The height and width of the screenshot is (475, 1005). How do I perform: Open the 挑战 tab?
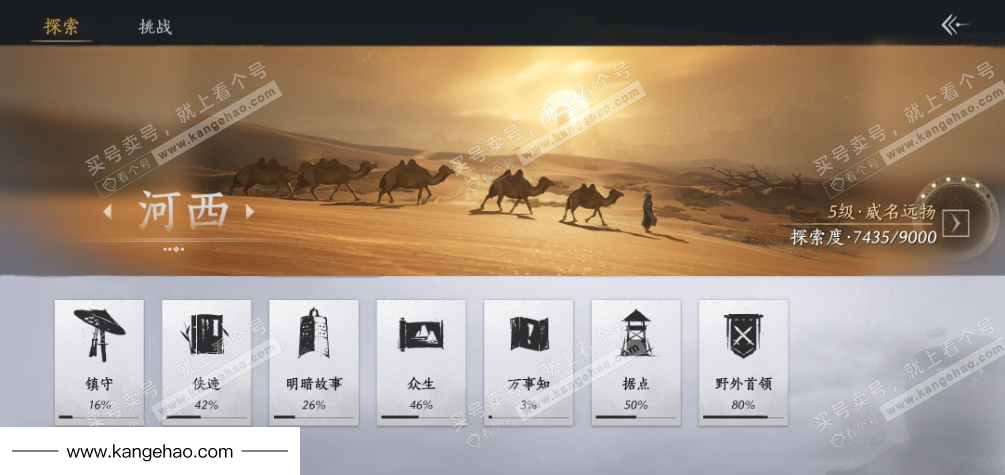point(155,27)
